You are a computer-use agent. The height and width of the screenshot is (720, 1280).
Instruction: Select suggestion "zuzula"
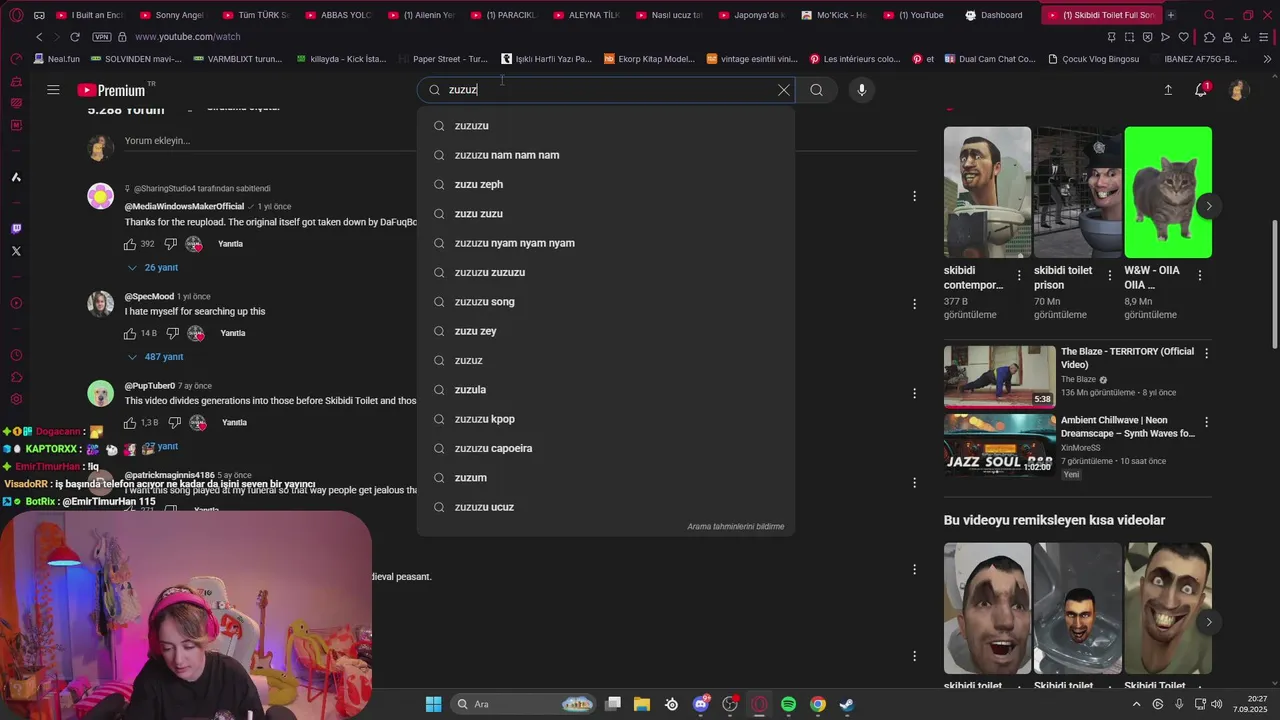click(606, 390)
